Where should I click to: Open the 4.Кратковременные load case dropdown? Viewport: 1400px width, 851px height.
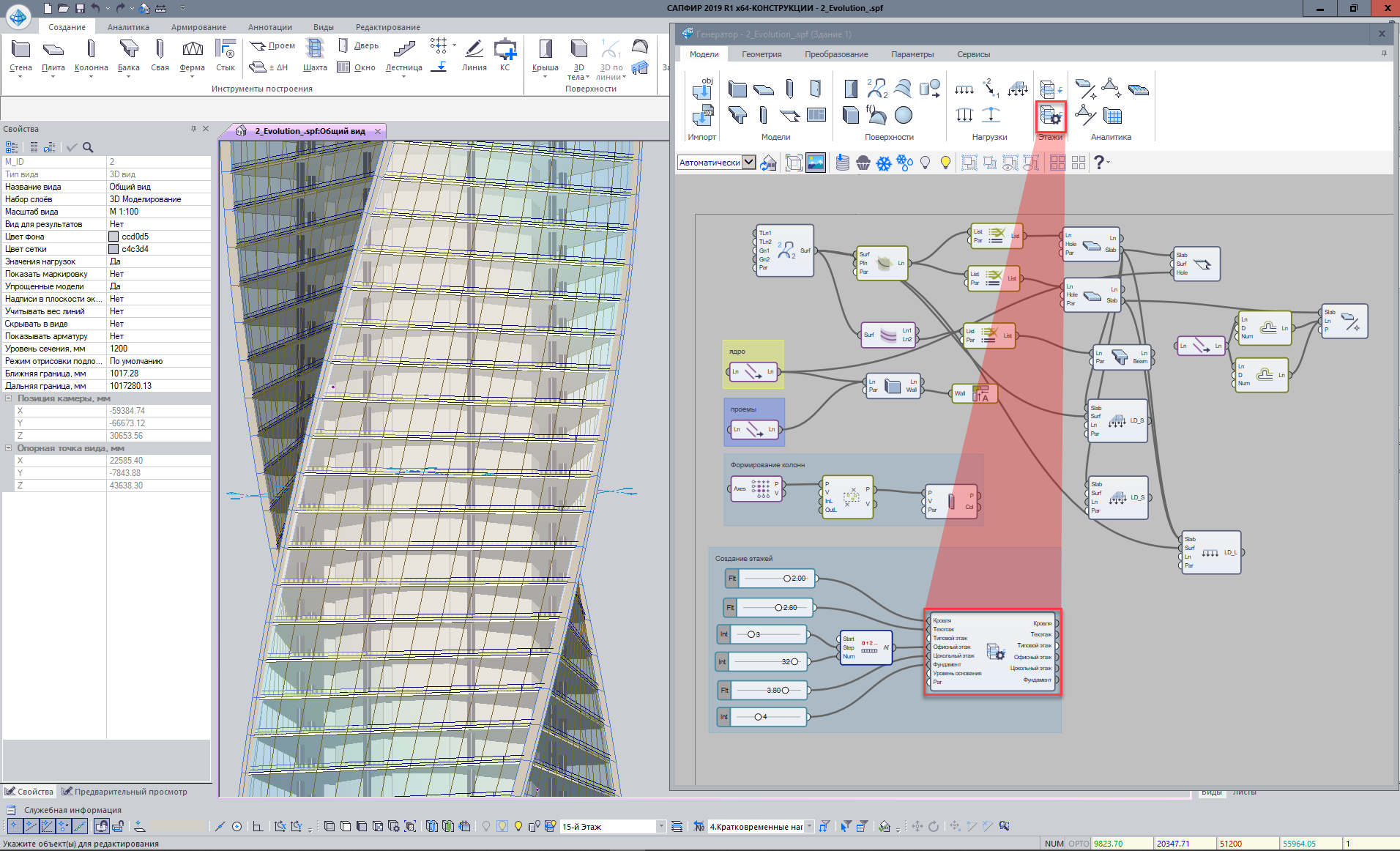pyautogui.click(x=809, y=827)
